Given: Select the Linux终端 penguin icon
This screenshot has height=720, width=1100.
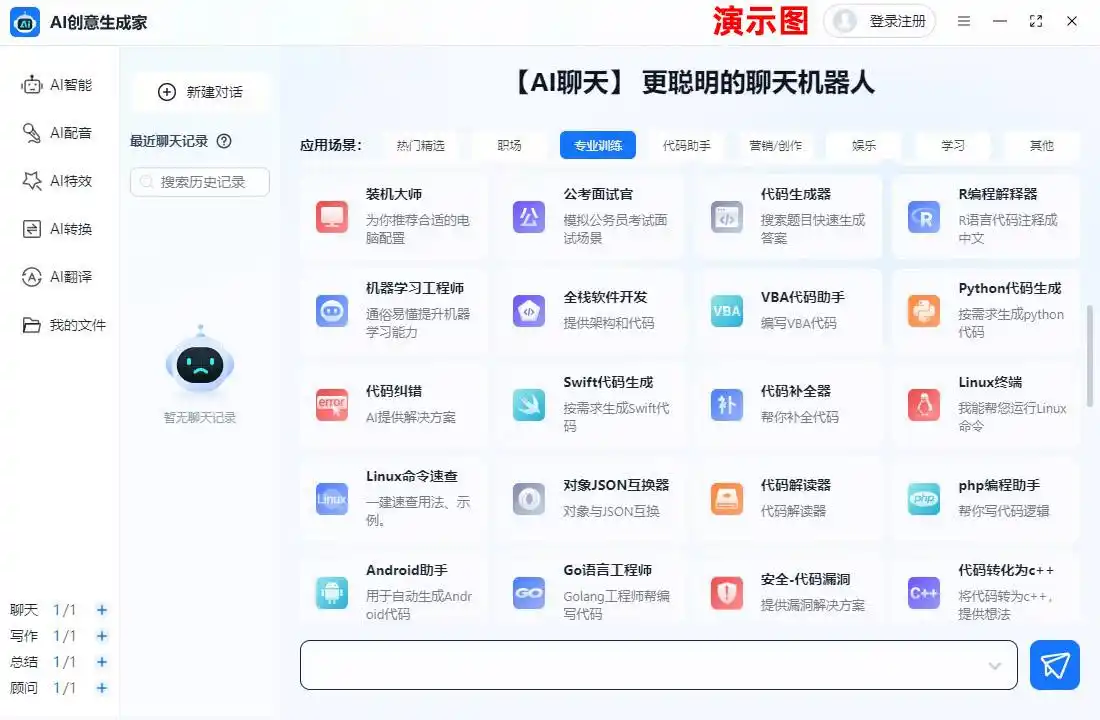Looking at the screenshot, I should (x=924, y=405).
